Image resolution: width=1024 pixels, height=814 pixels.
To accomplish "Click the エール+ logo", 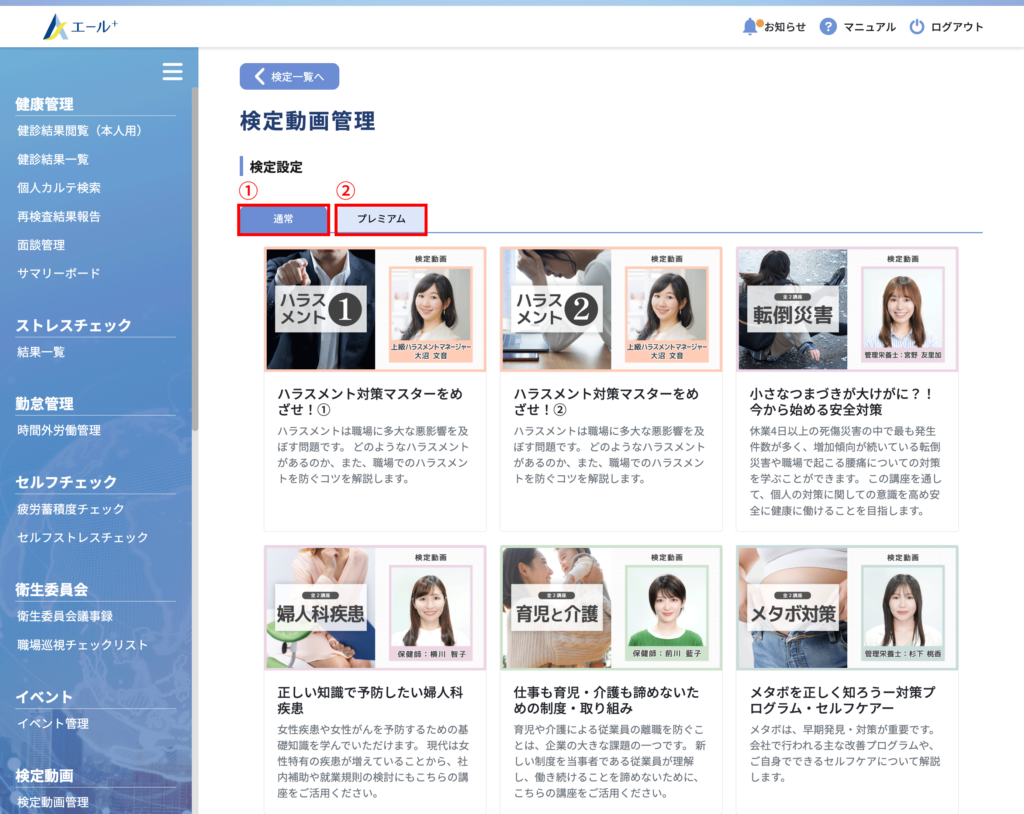I will pyautogui.click(x=80, y=27).
